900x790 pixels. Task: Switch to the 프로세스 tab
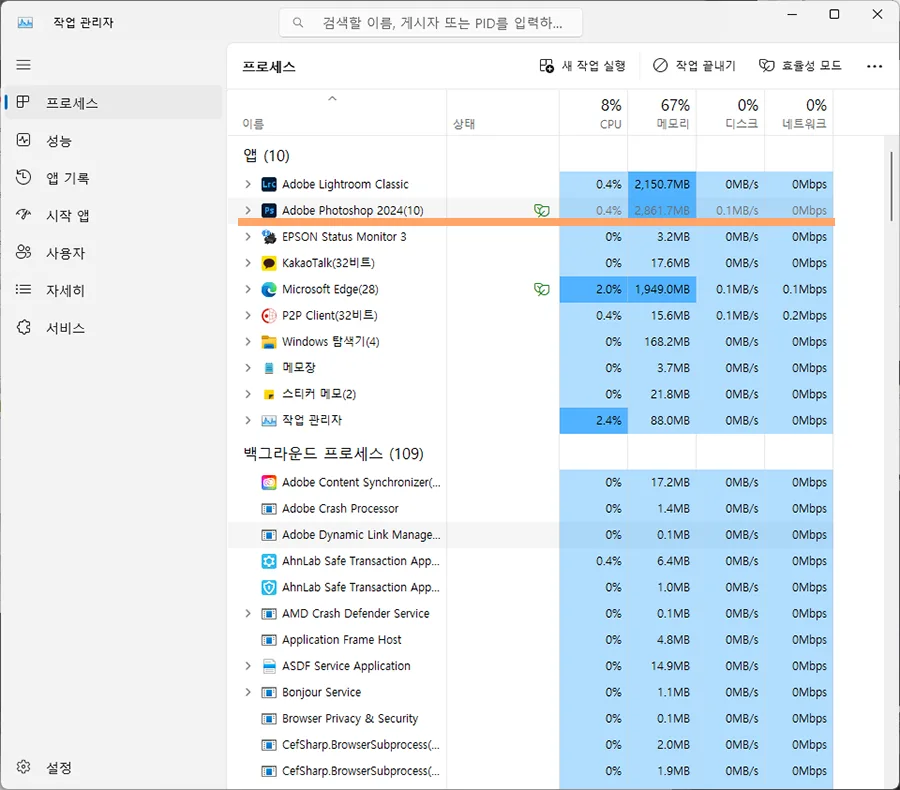(60, 102)
